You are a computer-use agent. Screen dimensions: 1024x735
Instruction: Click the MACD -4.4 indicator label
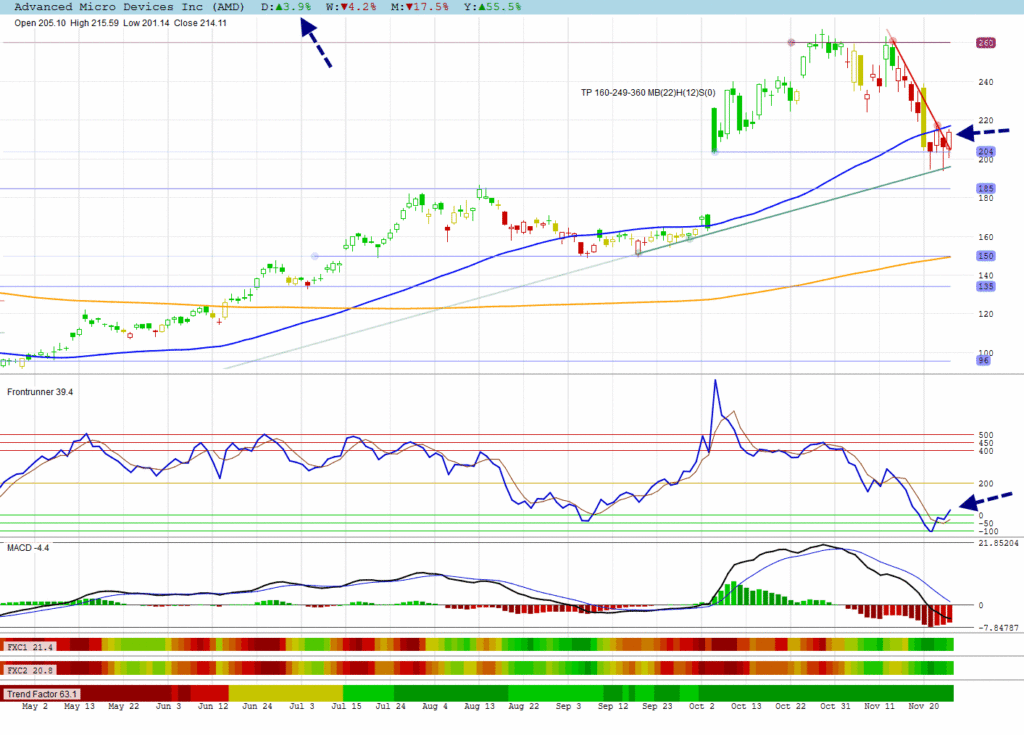click(x=28, y=548)
